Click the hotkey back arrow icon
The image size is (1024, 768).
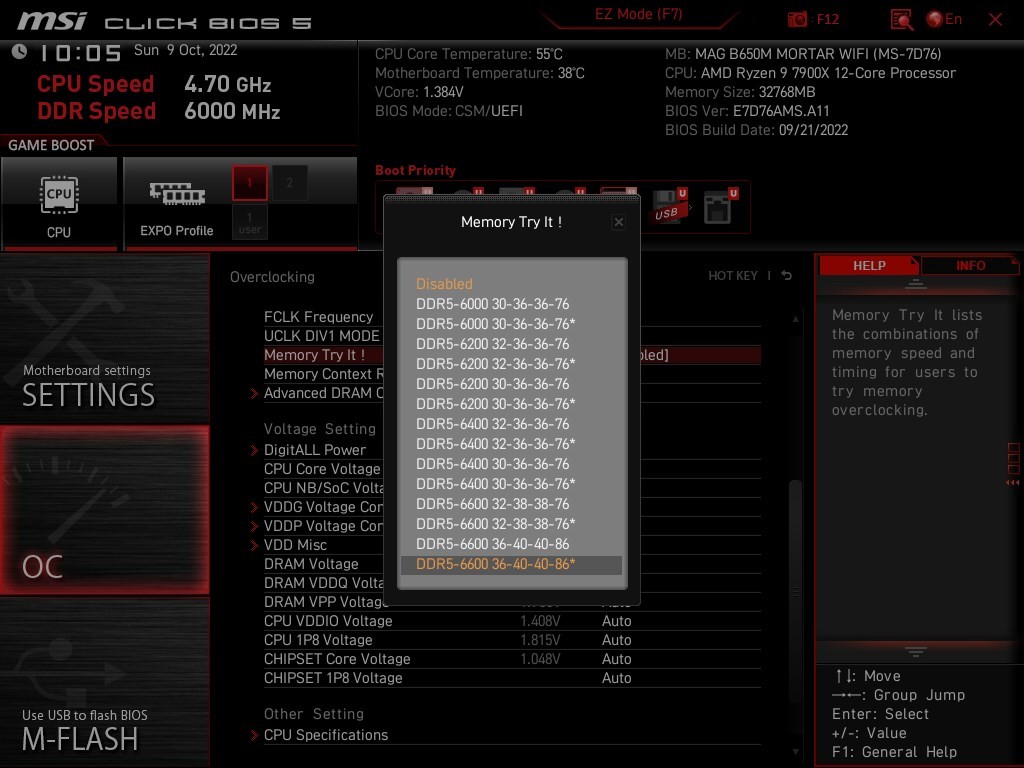point(787,276)
